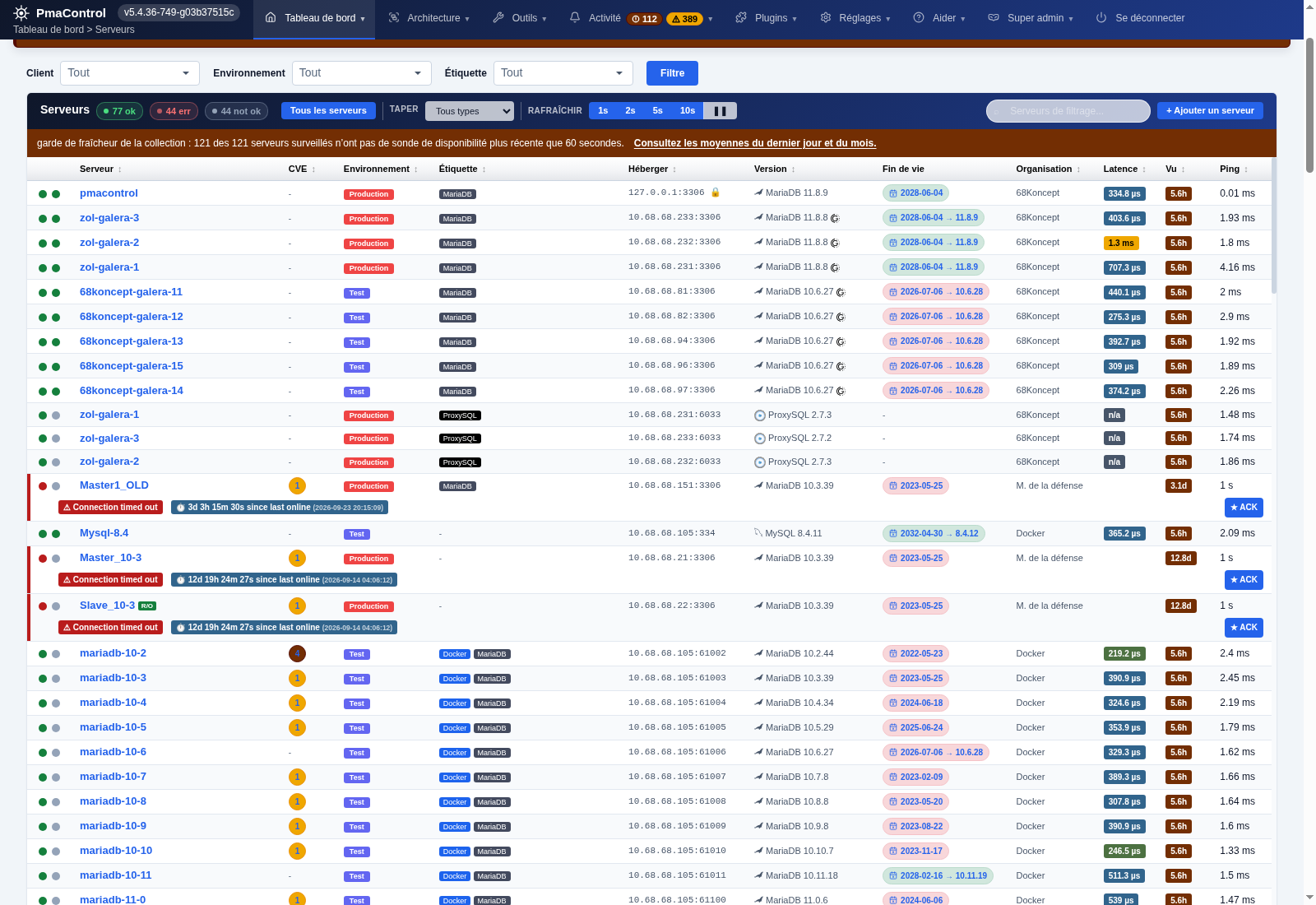
Task: Expand the Réglages menu
Action: [855, 18]
